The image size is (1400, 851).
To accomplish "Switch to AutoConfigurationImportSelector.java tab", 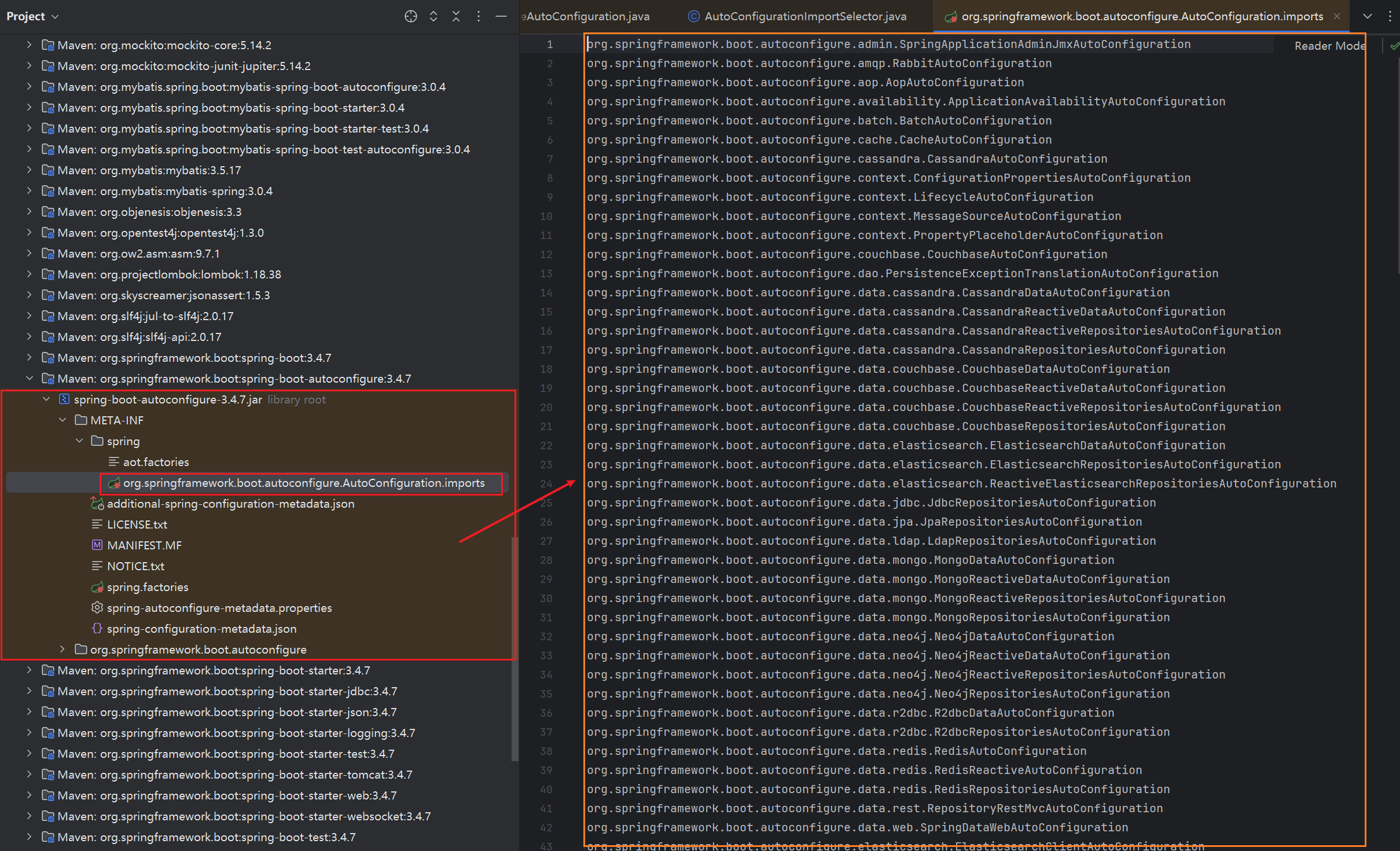I will [804, 16].
